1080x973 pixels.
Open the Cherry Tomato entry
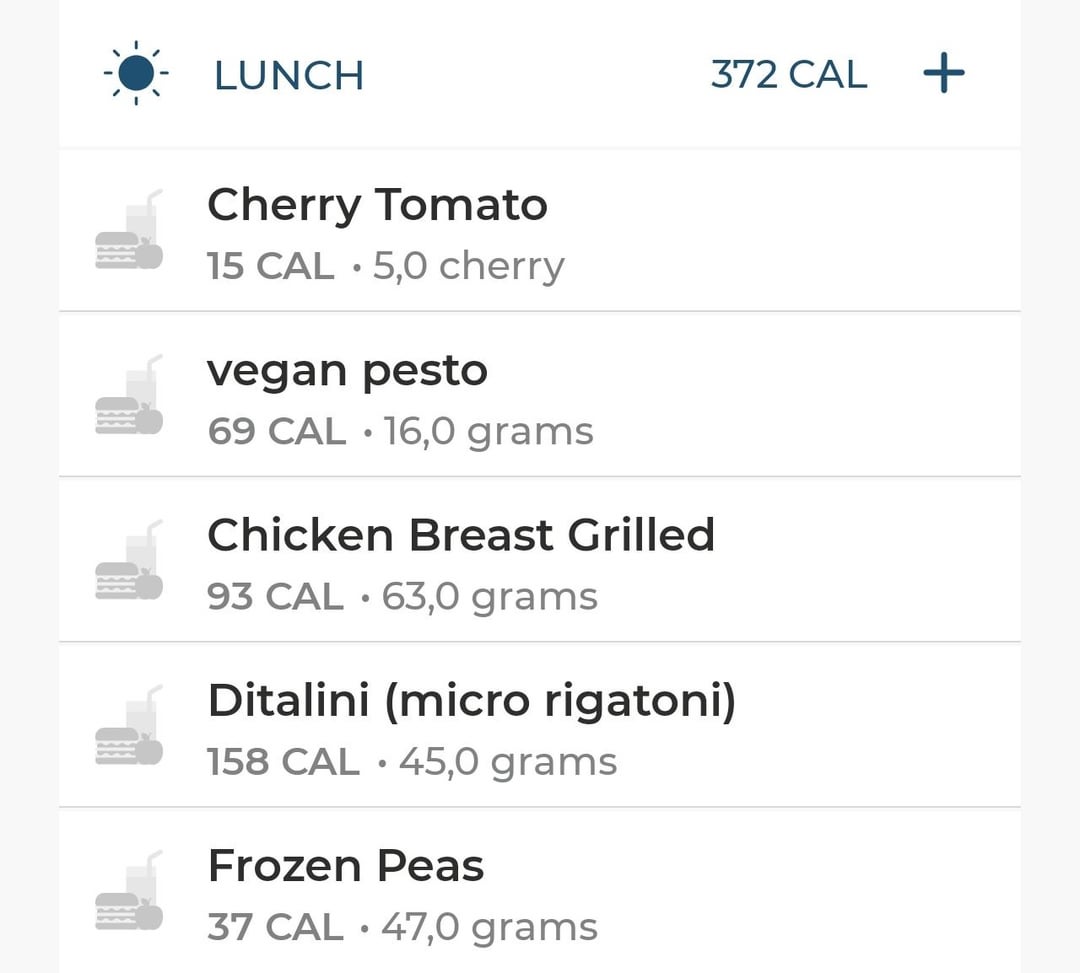[x=540, y=230]
